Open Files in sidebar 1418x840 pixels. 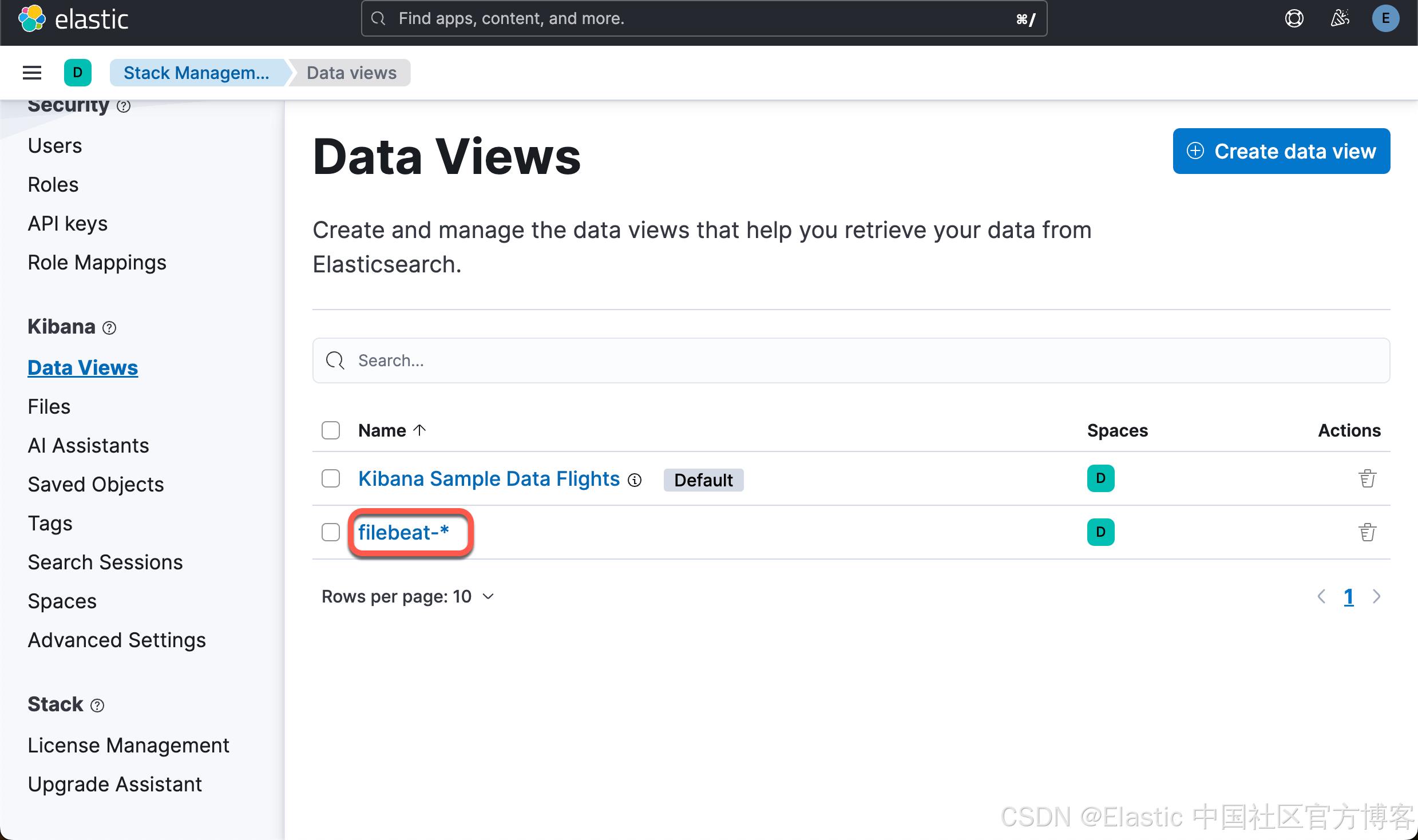pos(49,406)
